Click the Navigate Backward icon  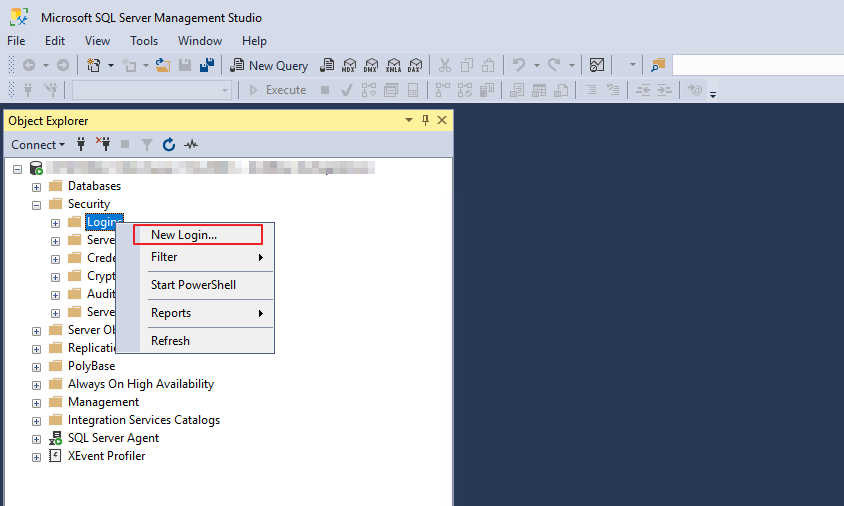coord(29,66)
